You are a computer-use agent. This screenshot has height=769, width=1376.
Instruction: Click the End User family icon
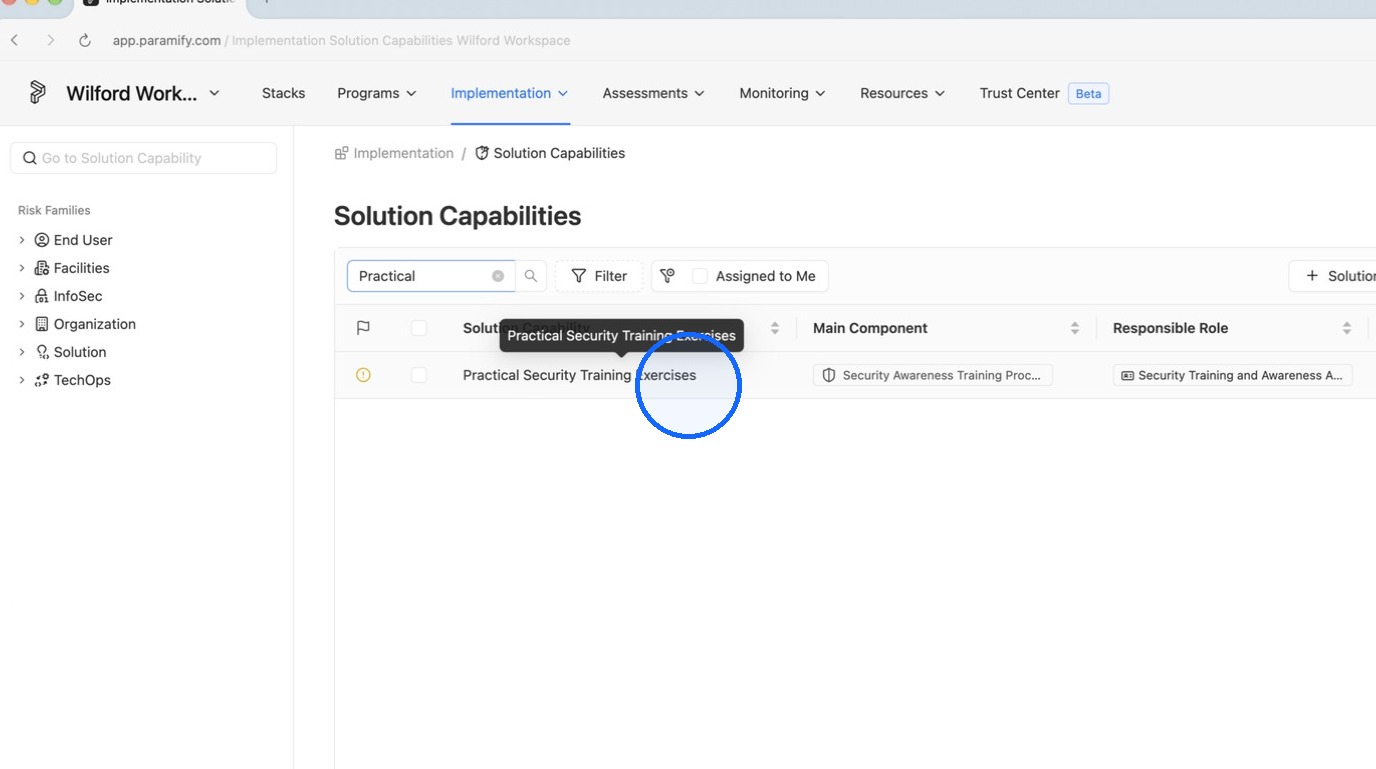click(x=42, y=240)
